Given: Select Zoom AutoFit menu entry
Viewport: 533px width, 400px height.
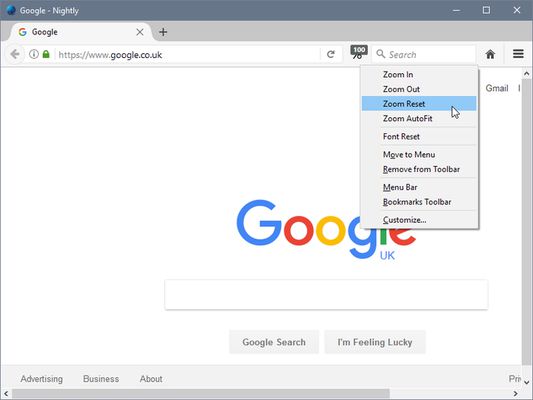Looking at the screenshot, I should [419, 118].
